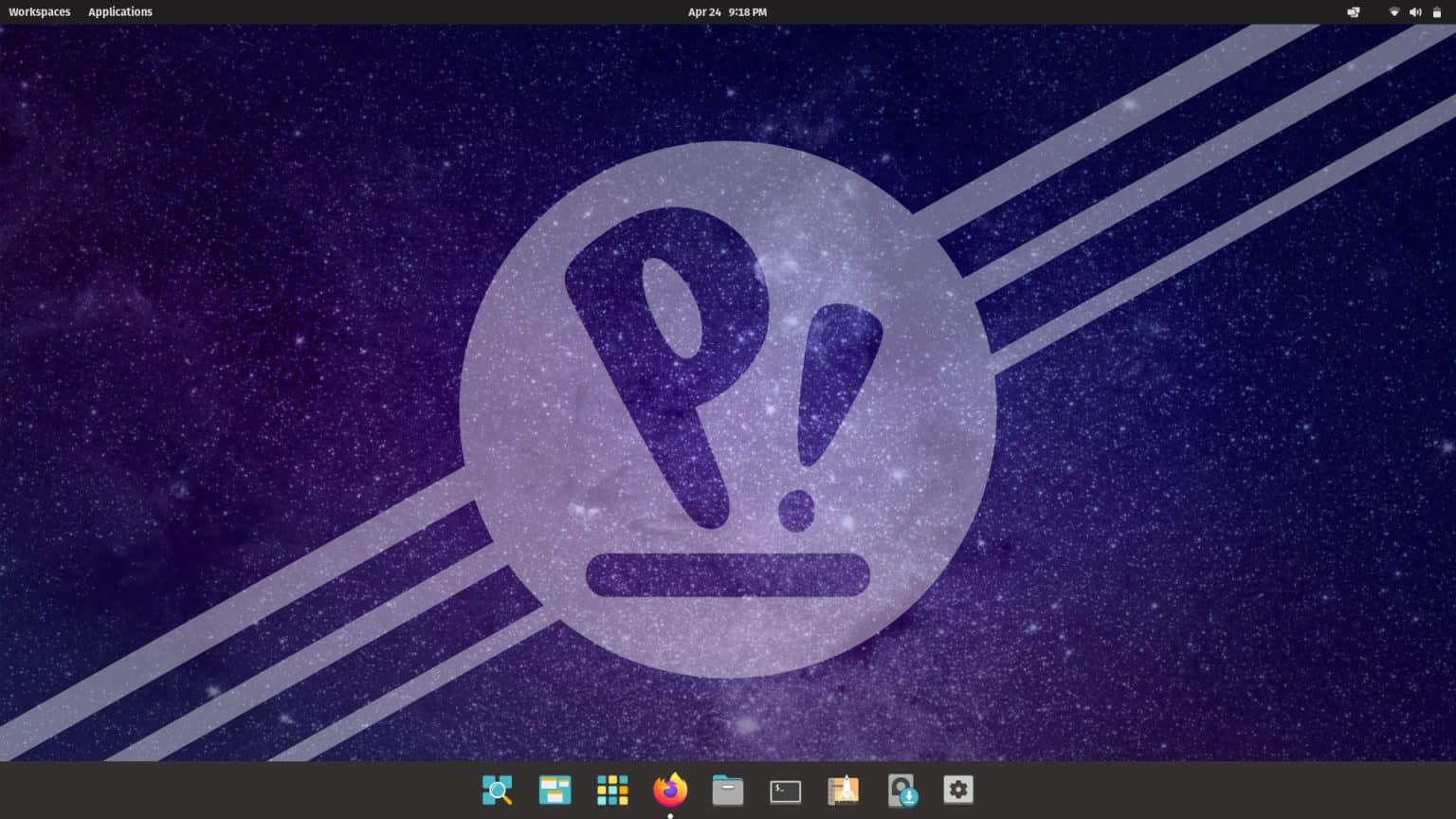Screen dimensions: 1456x819
Task: Open the volume control menu
Action: pos(1415,11)
